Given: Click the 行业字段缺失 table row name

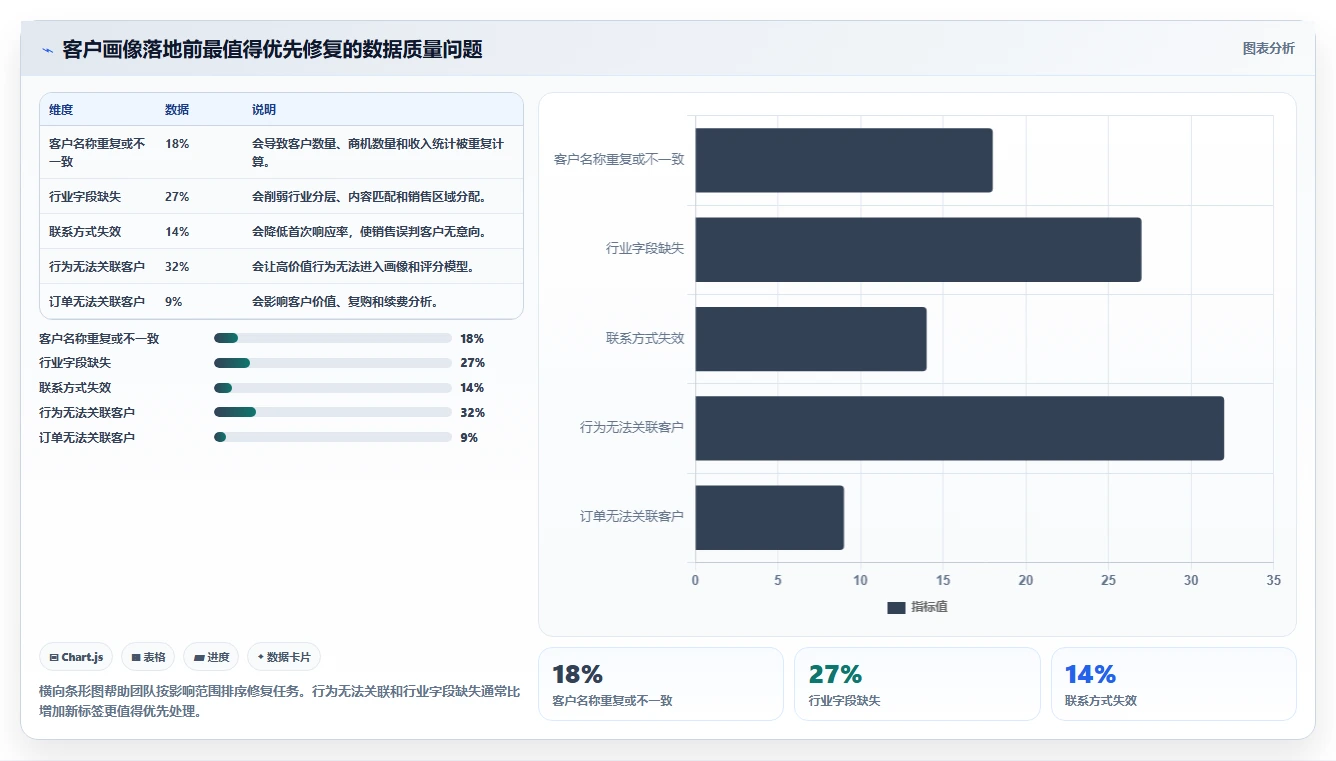Looking at the screenshot, I should [x=85, y=197].
